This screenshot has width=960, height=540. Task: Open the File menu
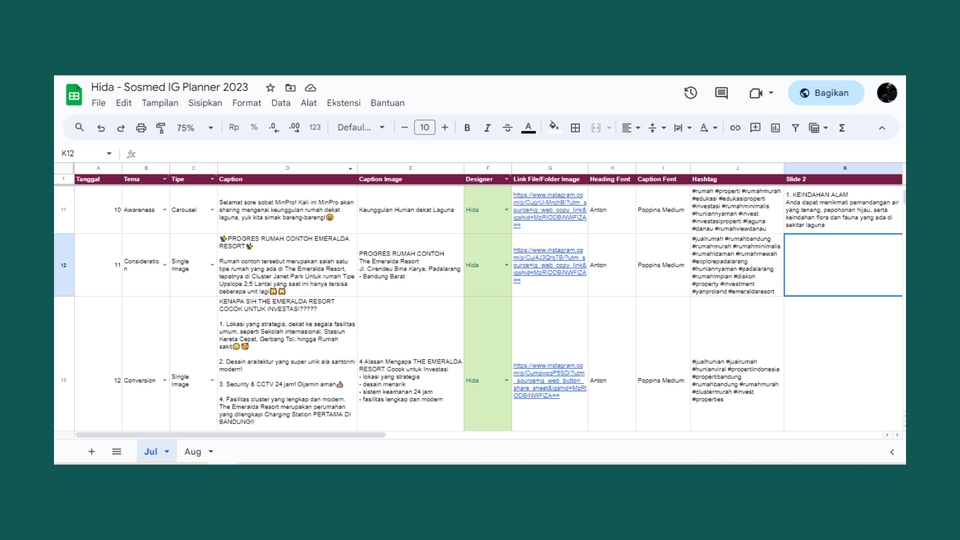(x=99, y=103)
